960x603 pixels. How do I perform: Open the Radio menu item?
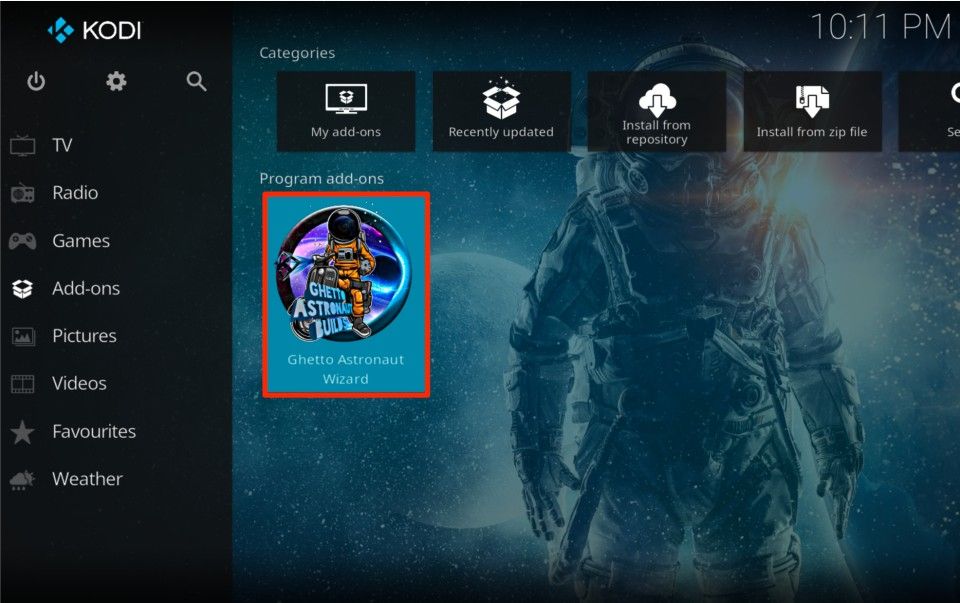pyautogui.click(x=75, y=193)
